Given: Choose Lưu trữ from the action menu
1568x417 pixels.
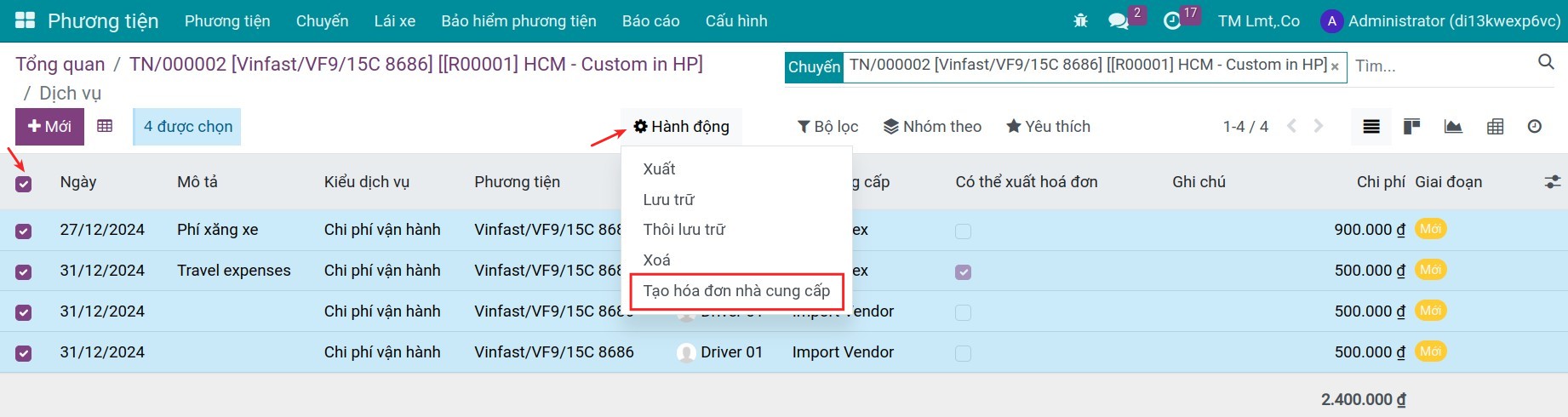Looking at the screenshot, I should coord(668,200).
